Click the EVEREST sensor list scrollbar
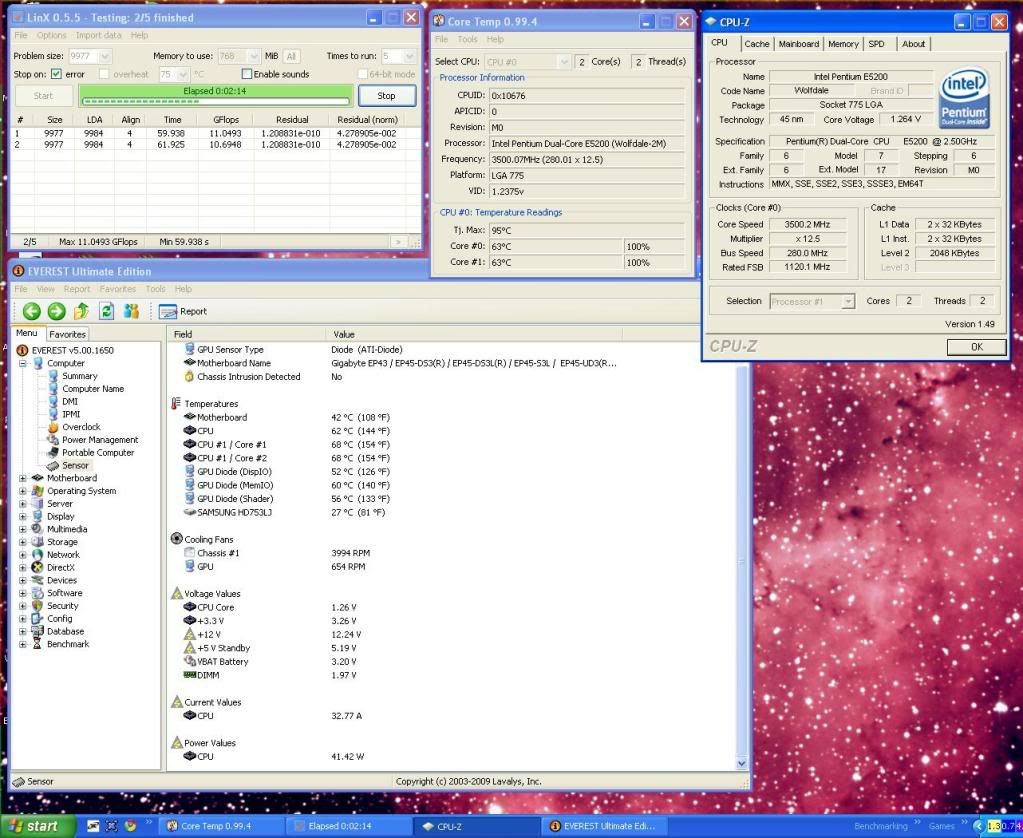The height and width of the screenshot is (838, 1023). (x=741, y=563)
